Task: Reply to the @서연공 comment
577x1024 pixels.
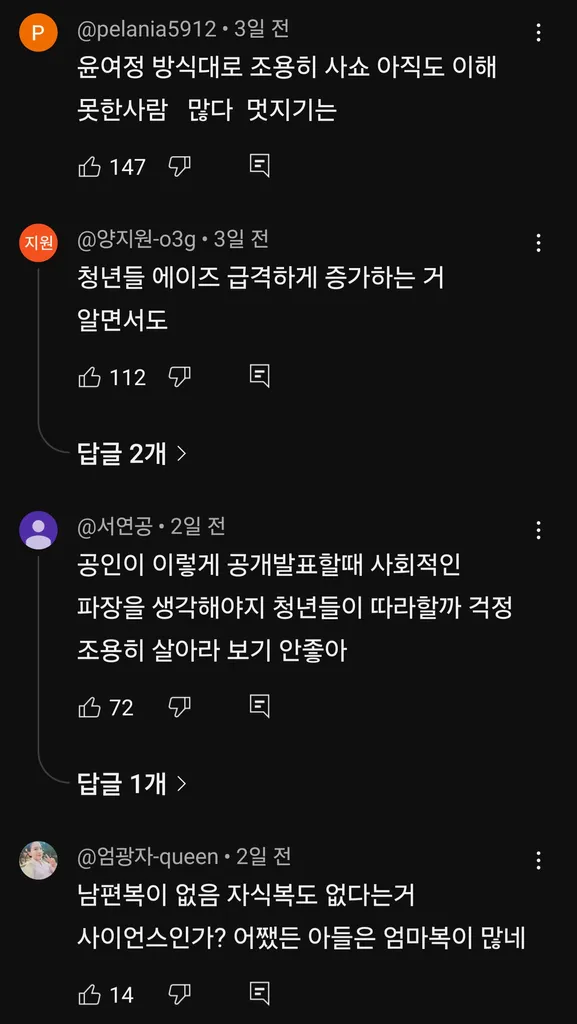Action: [260, 707]
